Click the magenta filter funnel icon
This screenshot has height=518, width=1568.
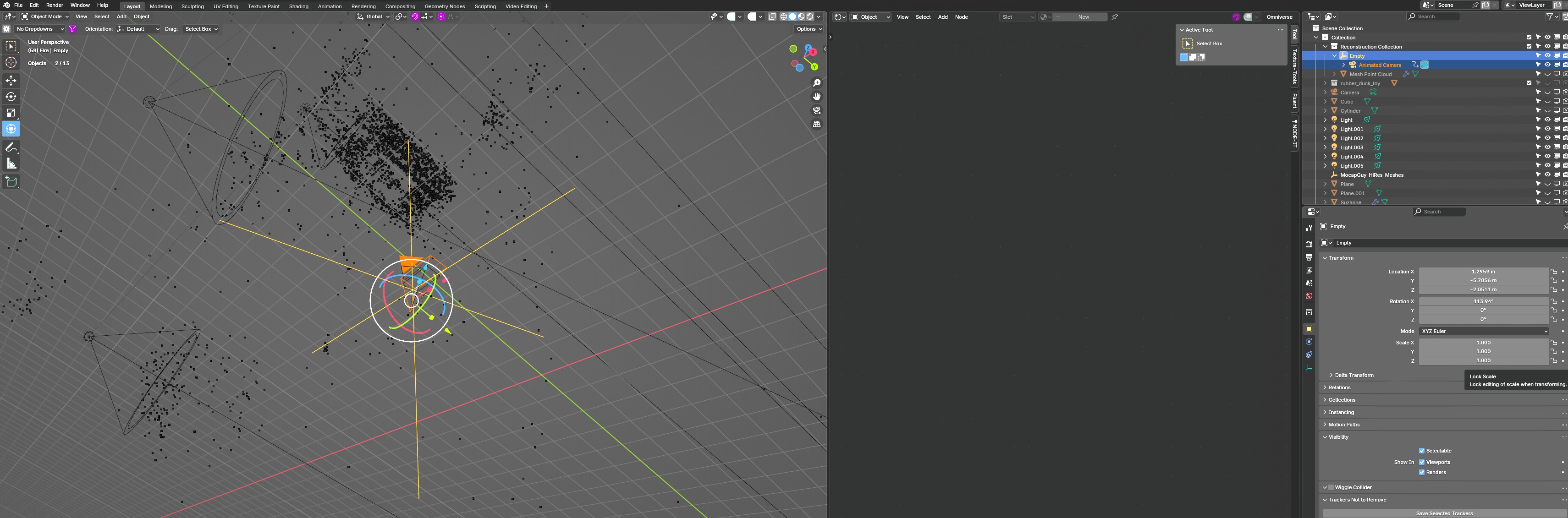(72, 28)
